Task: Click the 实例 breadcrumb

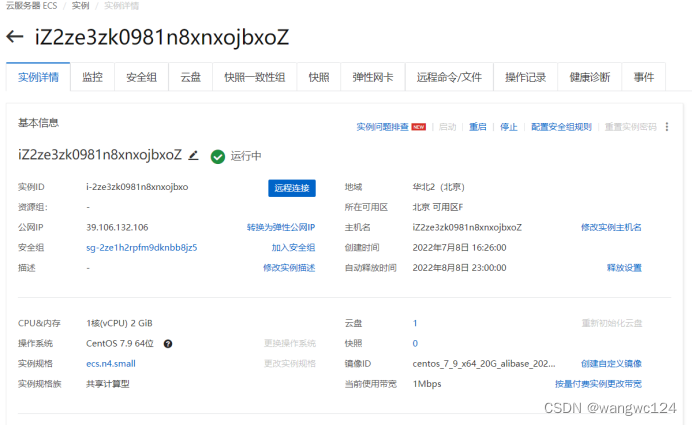Action: point(80,6)
